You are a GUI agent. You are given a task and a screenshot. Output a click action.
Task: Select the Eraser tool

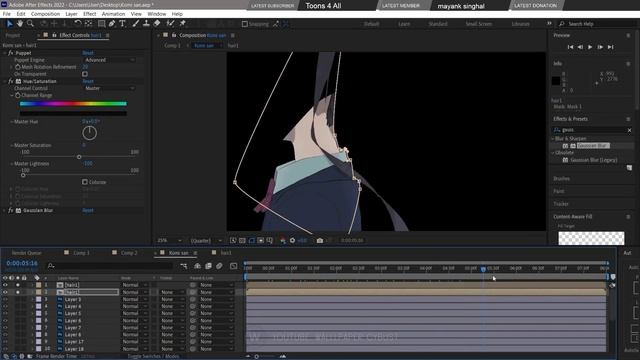[x=157, y=24]
